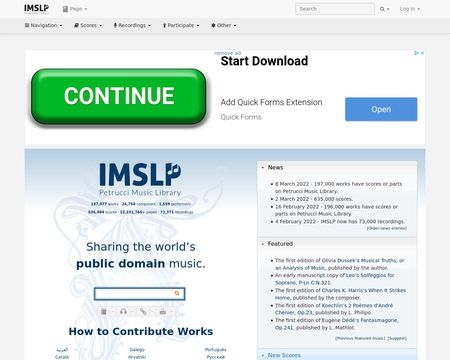
Task: Open Previous featured music link
Action: point(360,338)
